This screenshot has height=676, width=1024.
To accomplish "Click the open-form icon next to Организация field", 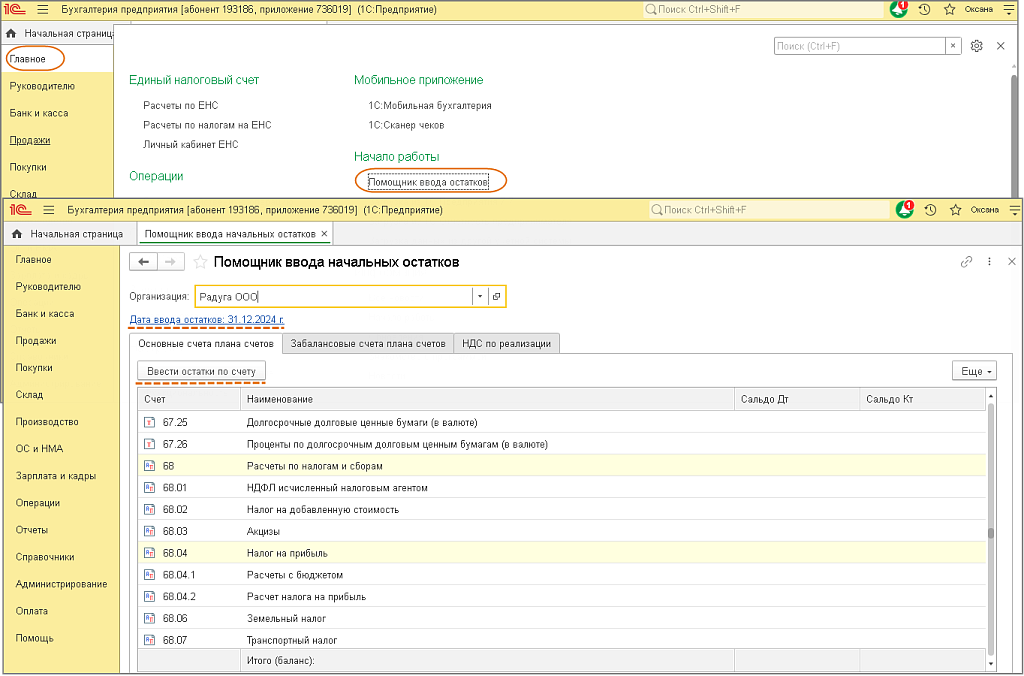I will coord(496,297).
